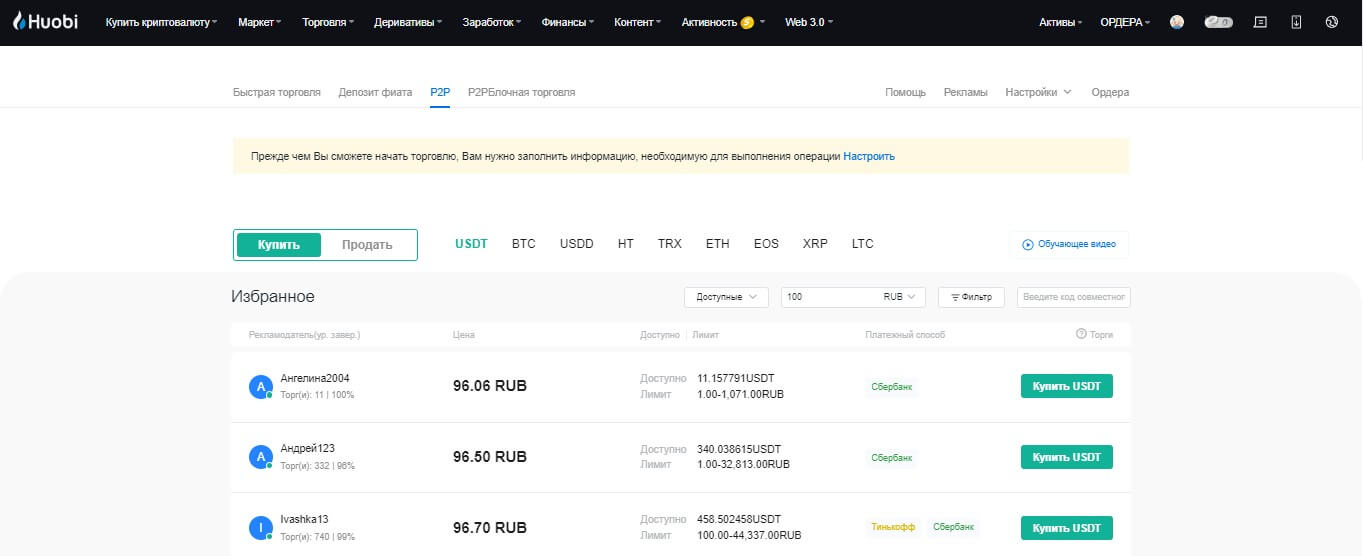Click the Настроить link in notice

869,156
